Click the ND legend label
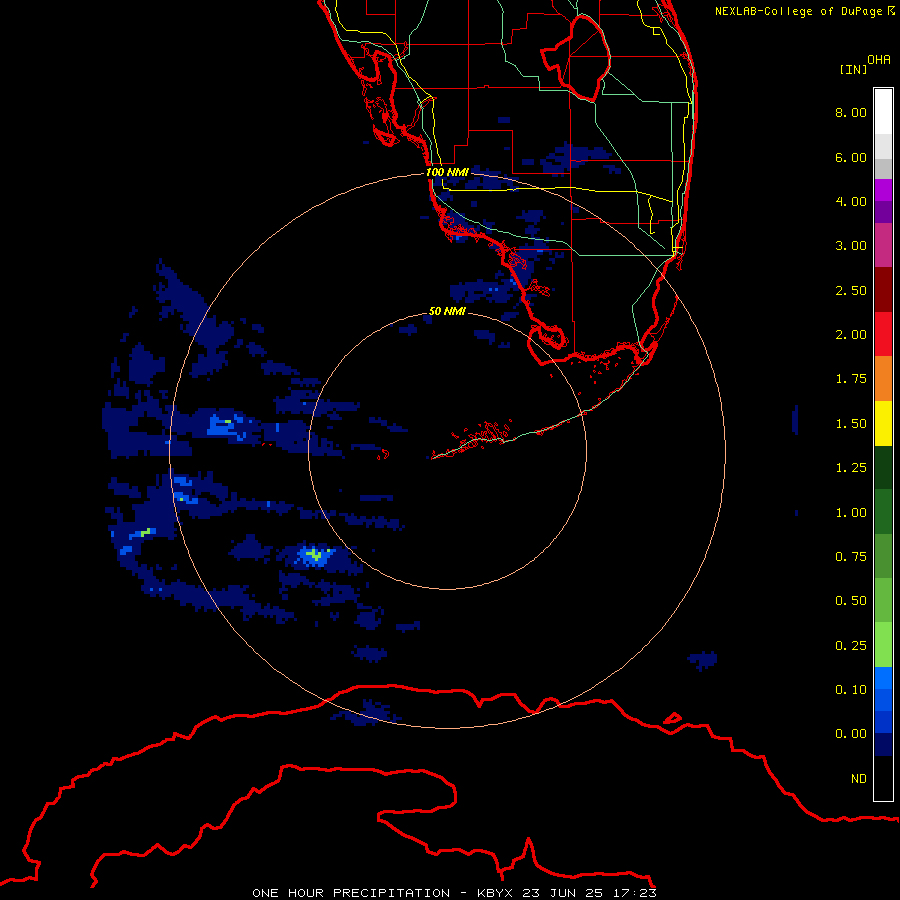Image resolution: width=900 pixels, height=900 pixels. (x=859, y=779)
